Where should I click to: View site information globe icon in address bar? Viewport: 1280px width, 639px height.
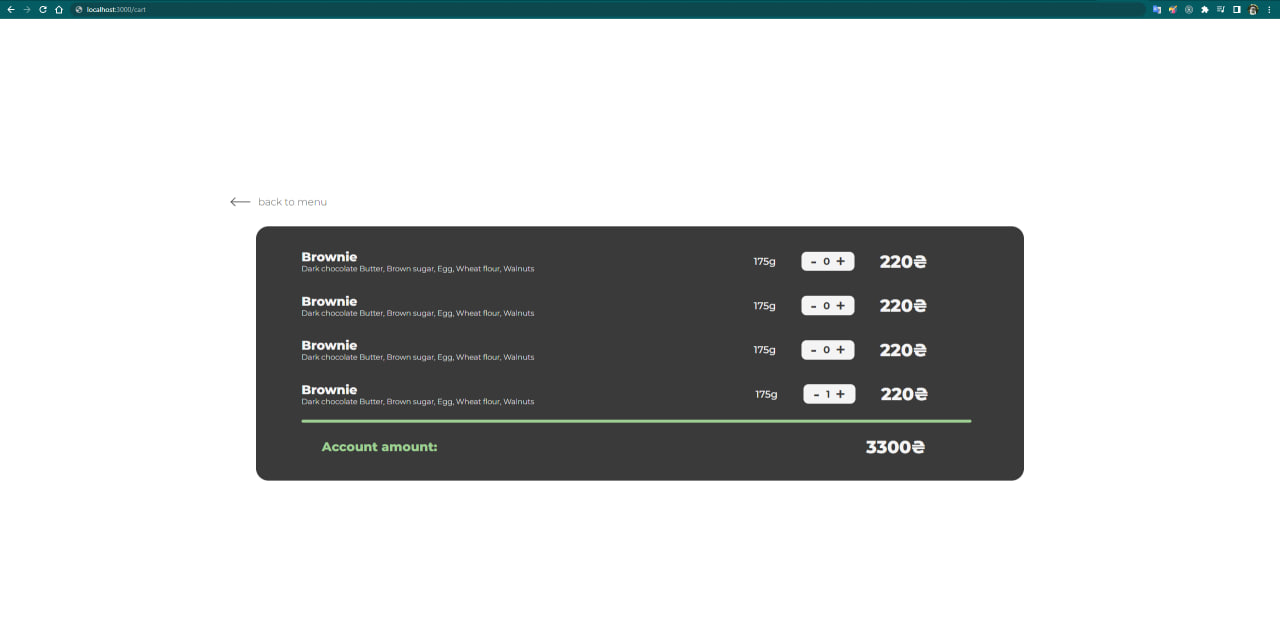click(x=79, y=9)
